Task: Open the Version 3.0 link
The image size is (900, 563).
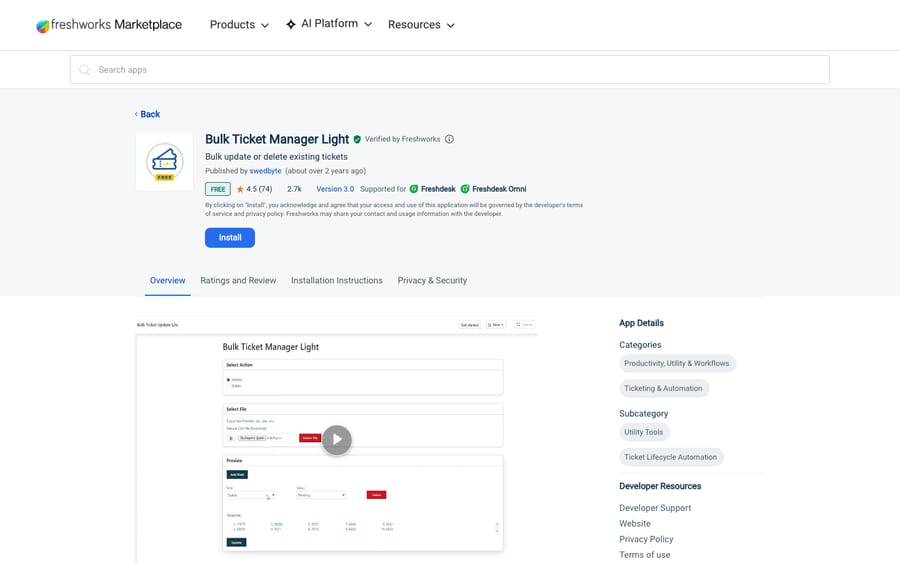Action: [x=335, y=189]
